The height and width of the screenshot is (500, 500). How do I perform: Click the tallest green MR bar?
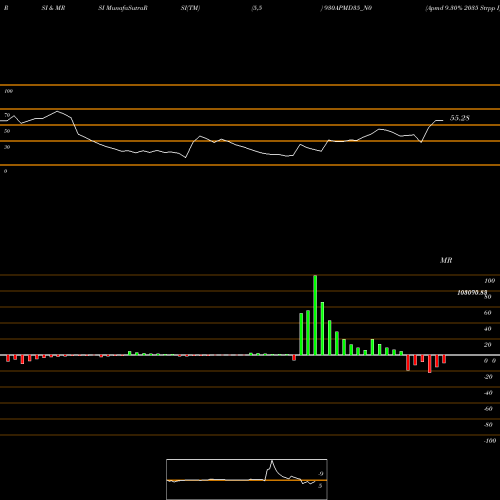[315, 315]
